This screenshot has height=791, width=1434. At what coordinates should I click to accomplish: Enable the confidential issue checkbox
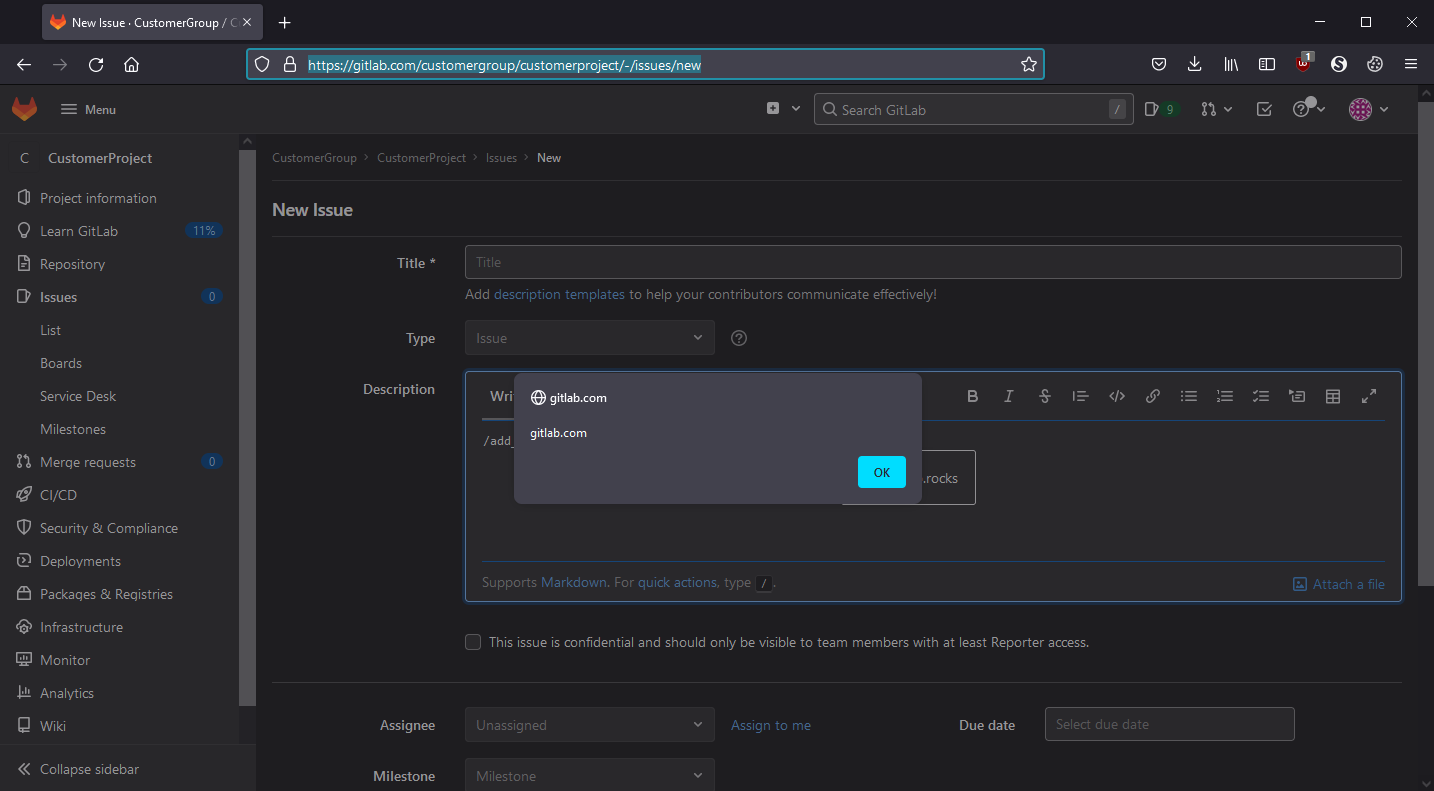point(473,642)
